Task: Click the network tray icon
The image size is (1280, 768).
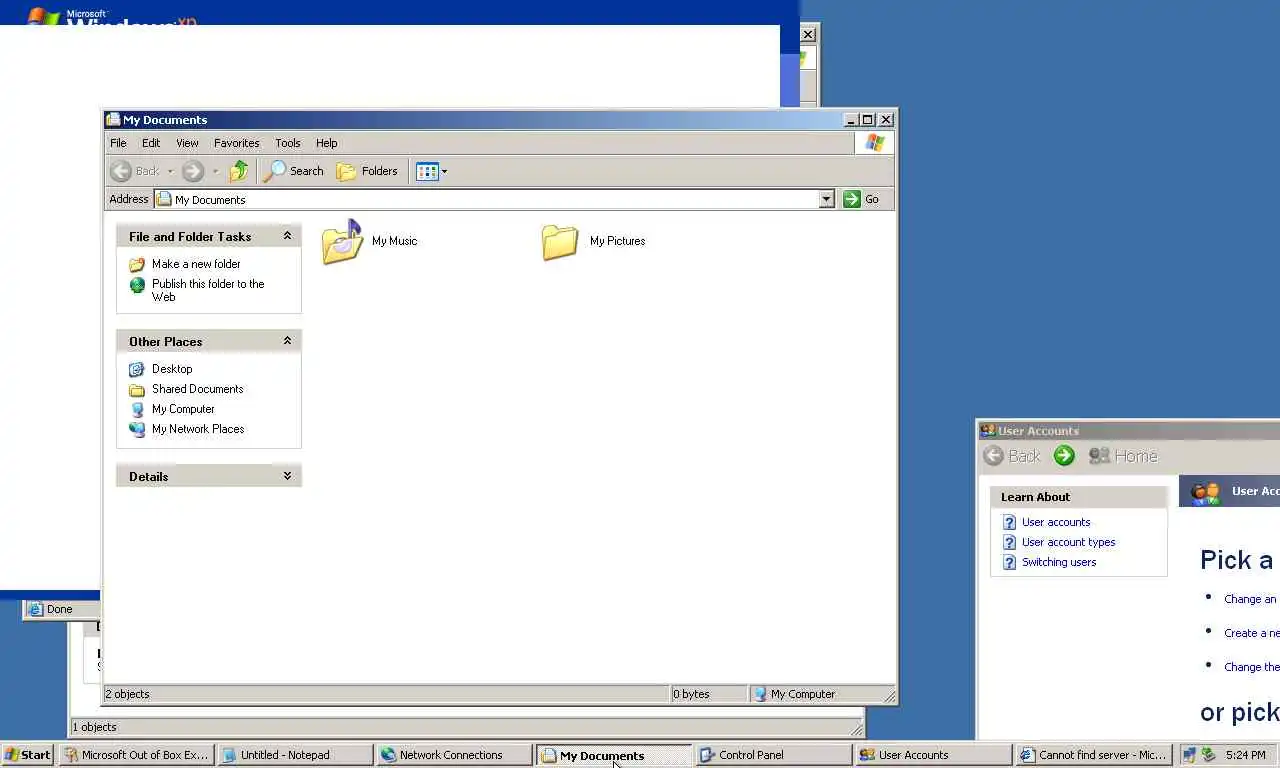Action: [1189, 755]
